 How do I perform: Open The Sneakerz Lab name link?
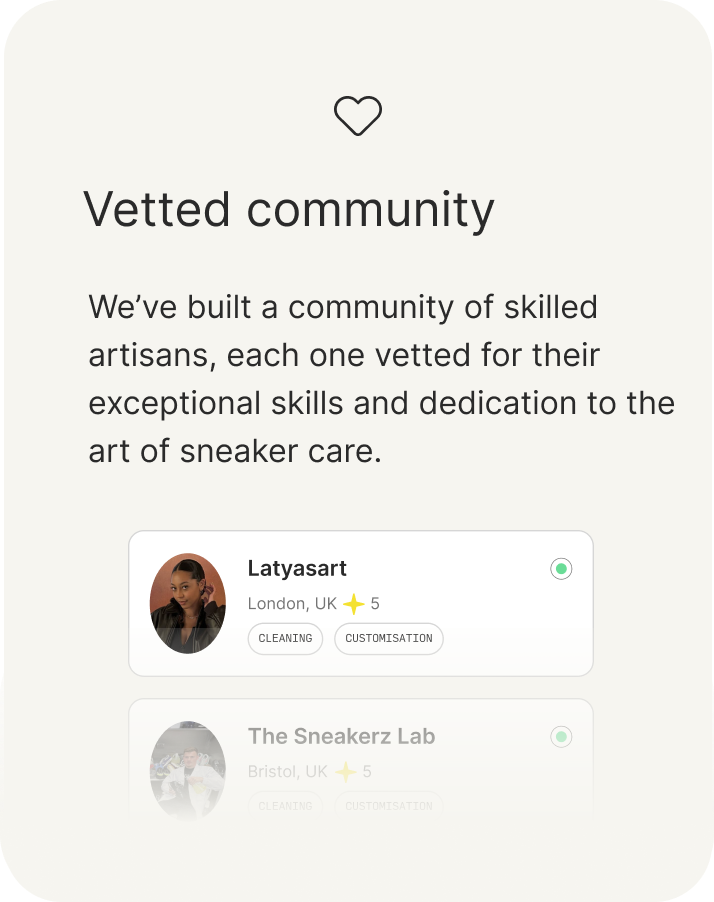tap(341, 736)
